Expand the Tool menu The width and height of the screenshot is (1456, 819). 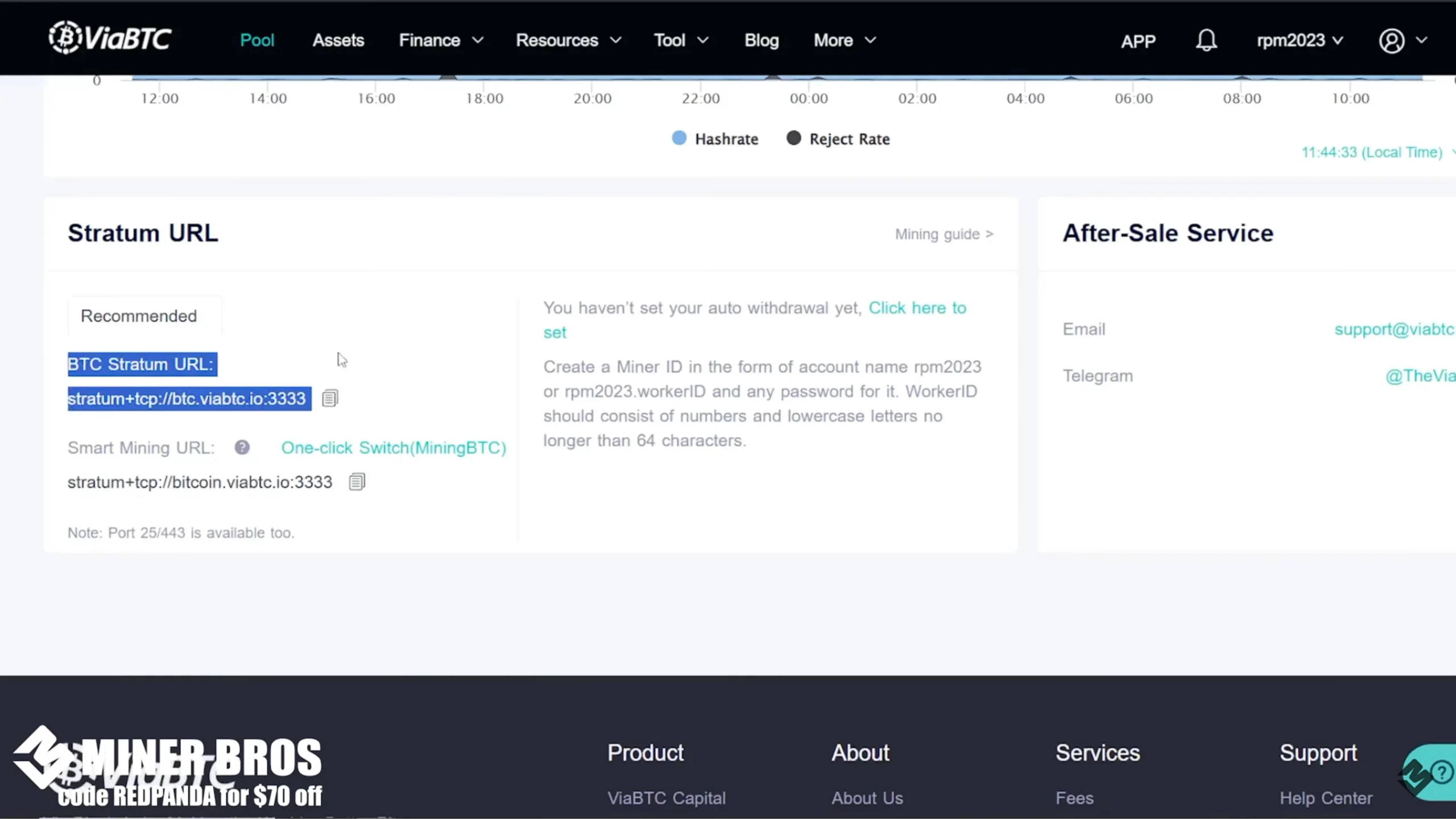pos(681,40)
